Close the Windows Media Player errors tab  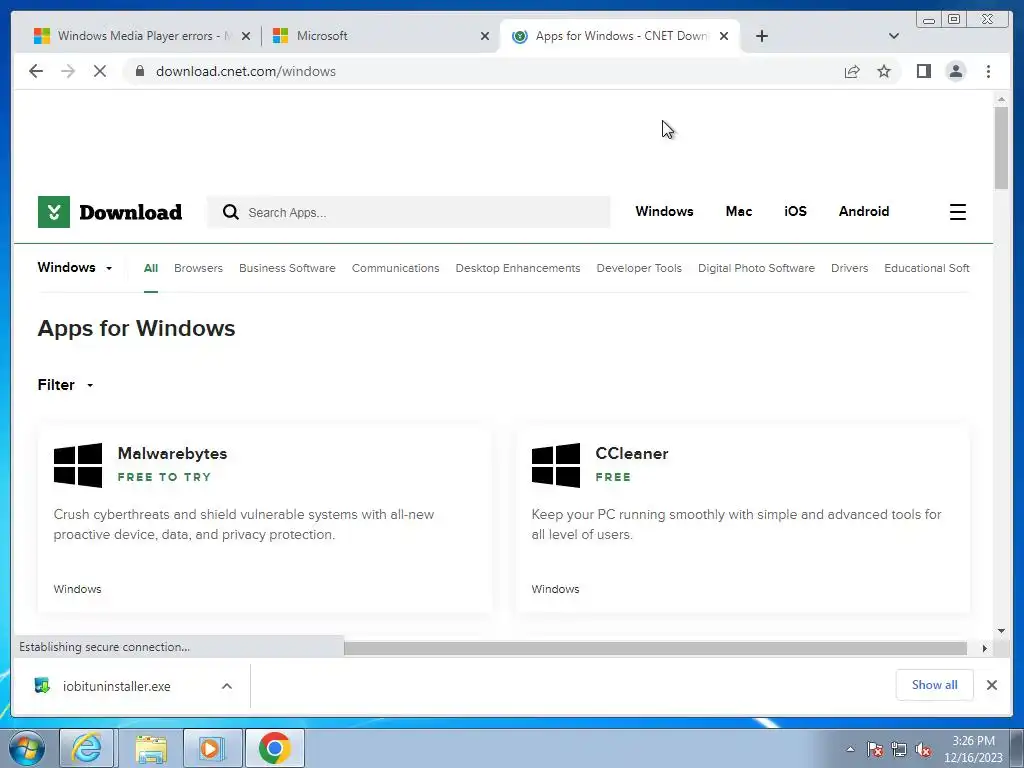pos(246,36)
